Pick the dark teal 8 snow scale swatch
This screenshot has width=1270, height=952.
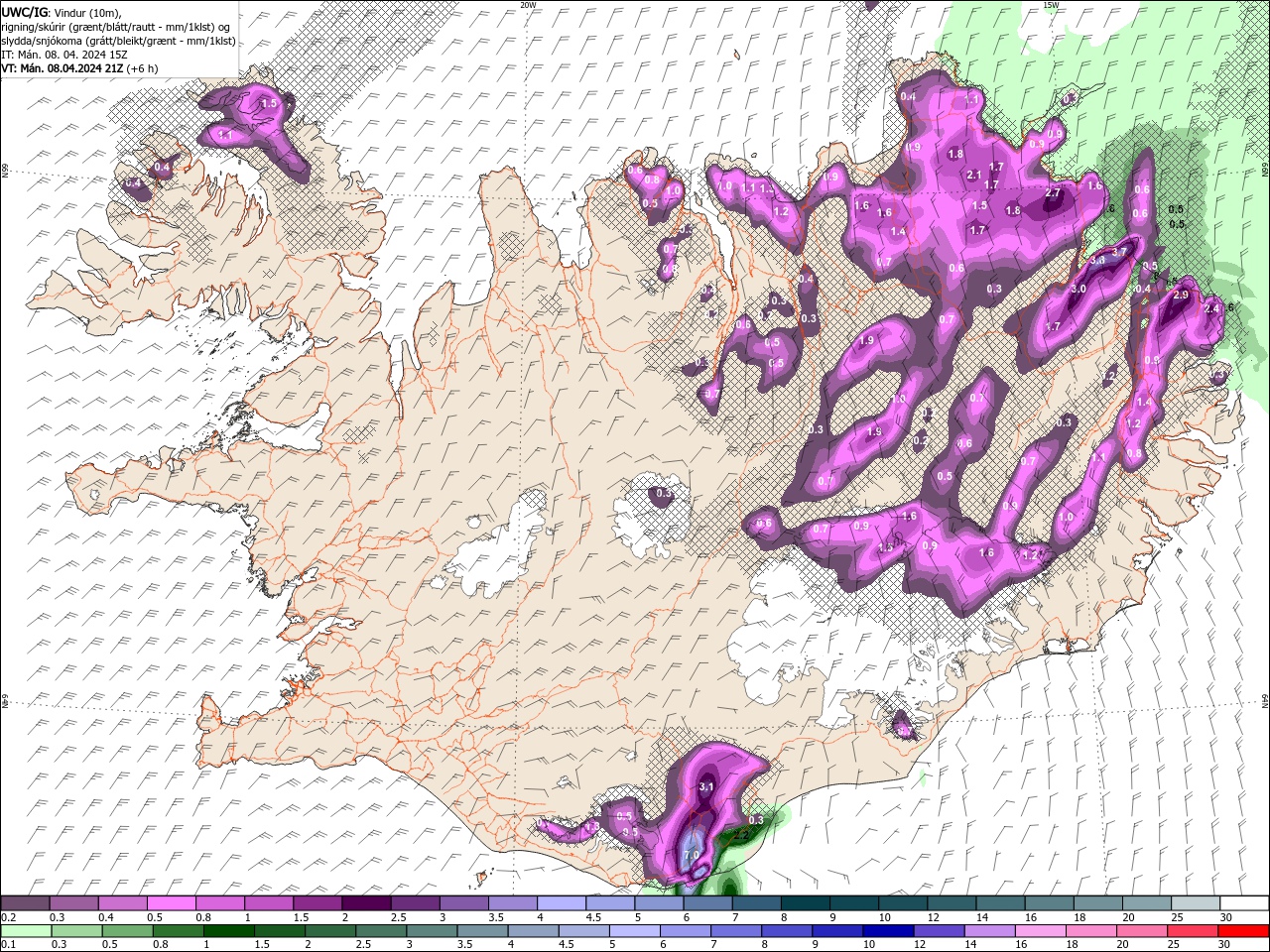pyautogui.click(x=806, y=903)
